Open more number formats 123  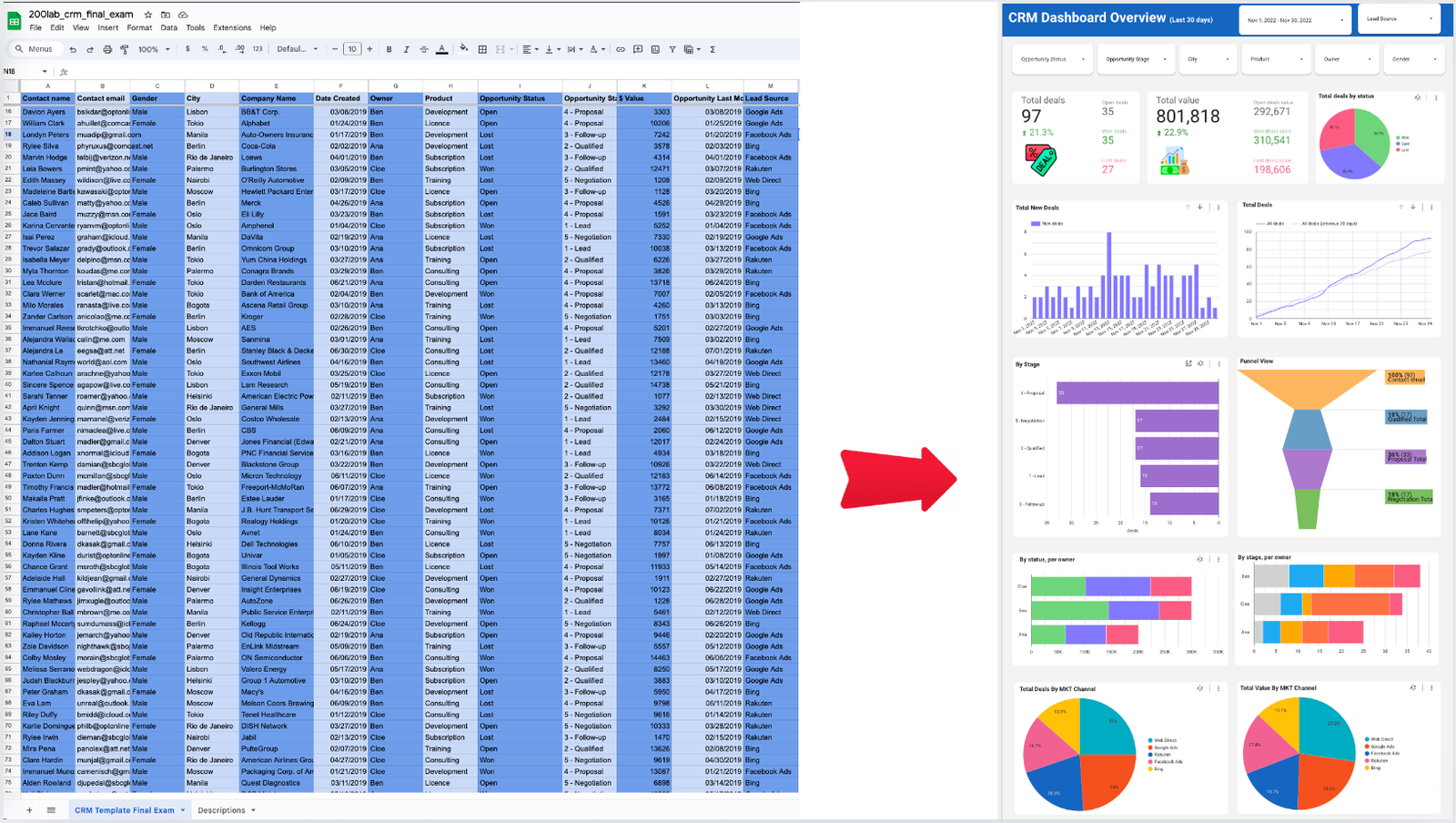pyautogui.click(x=258, y=49)
